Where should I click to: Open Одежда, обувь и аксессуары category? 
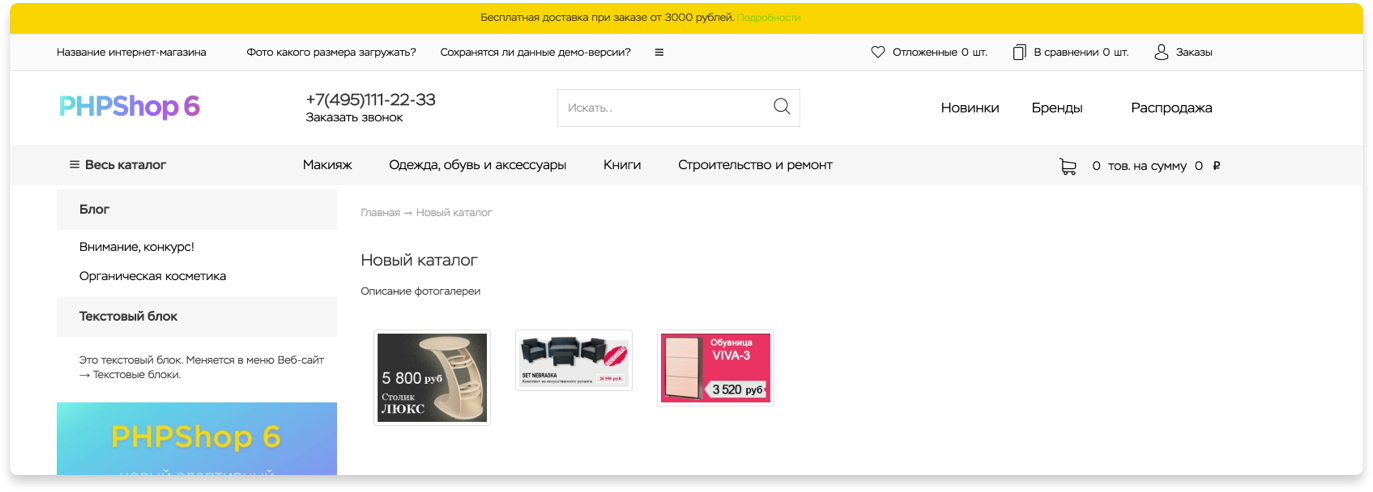pyautogui.click(x=478, y=165)
